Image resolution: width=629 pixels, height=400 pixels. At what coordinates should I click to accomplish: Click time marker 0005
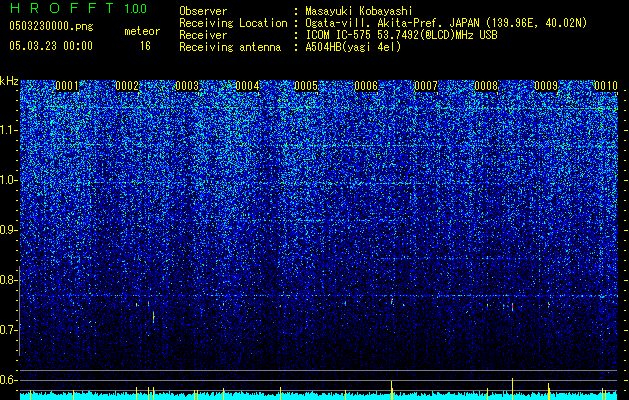[x=306, y=86]
